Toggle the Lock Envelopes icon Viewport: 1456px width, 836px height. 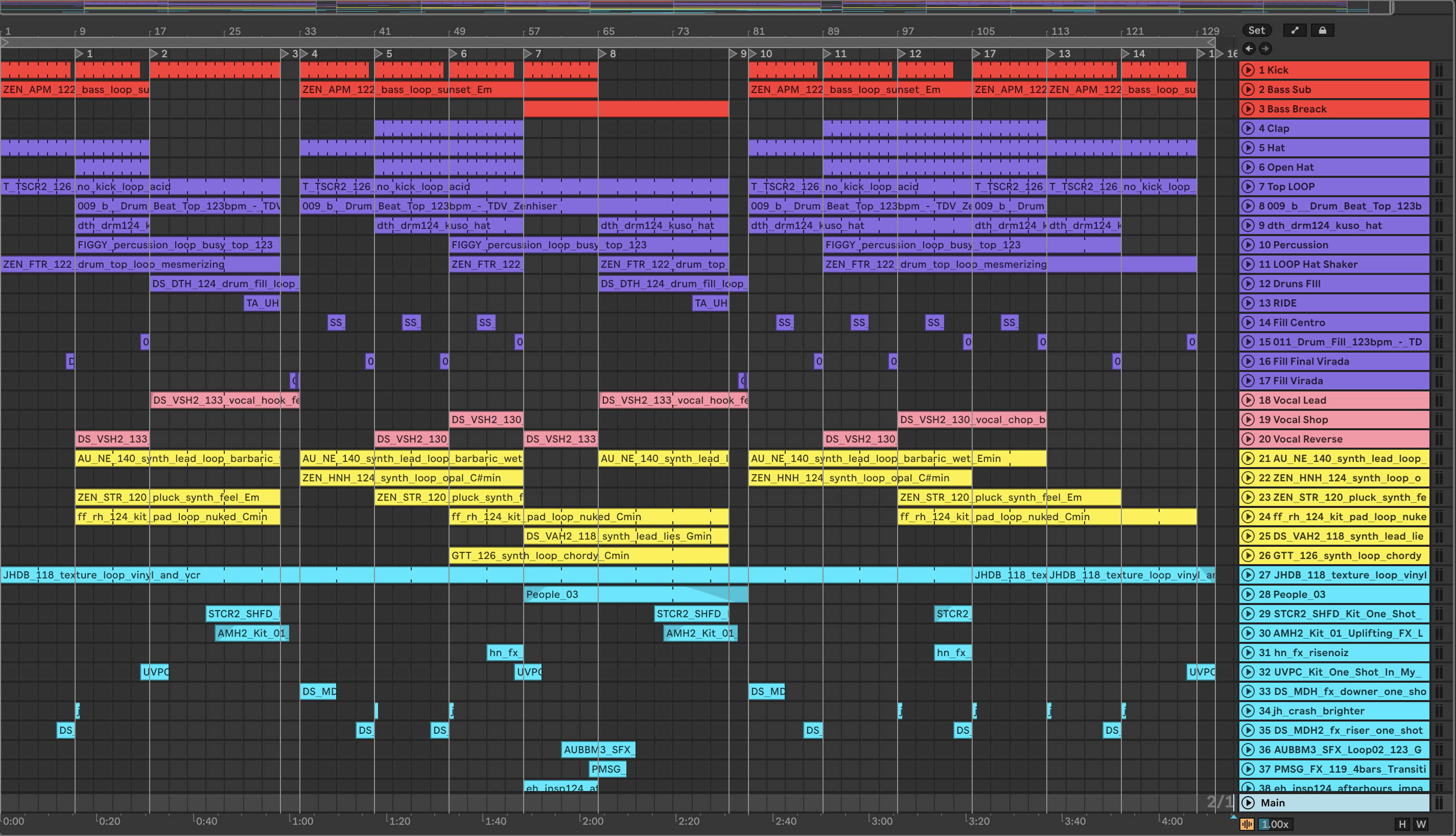[1322, 31]
